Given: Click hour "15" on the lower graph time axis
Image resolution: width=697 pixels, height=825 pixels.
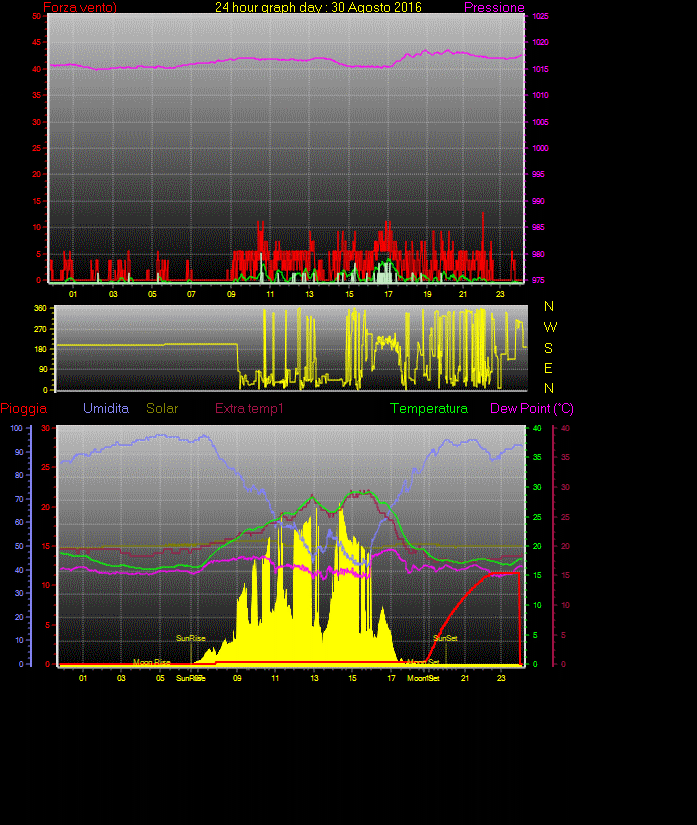Looking at the screenshot, I should pos(352,678).
